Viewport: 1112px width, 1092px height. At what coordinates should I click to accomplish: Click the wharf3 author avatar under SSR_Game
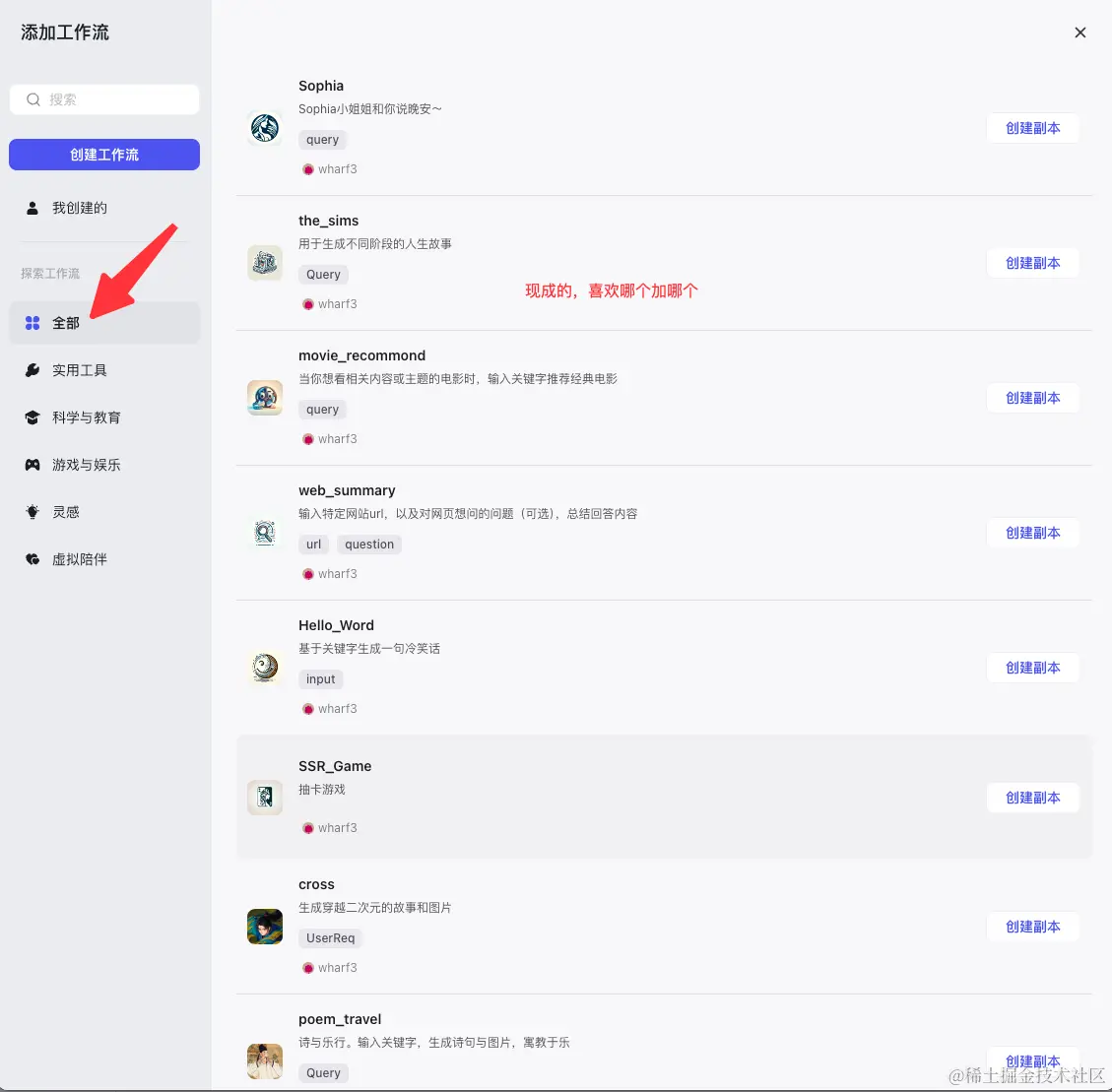307,827
